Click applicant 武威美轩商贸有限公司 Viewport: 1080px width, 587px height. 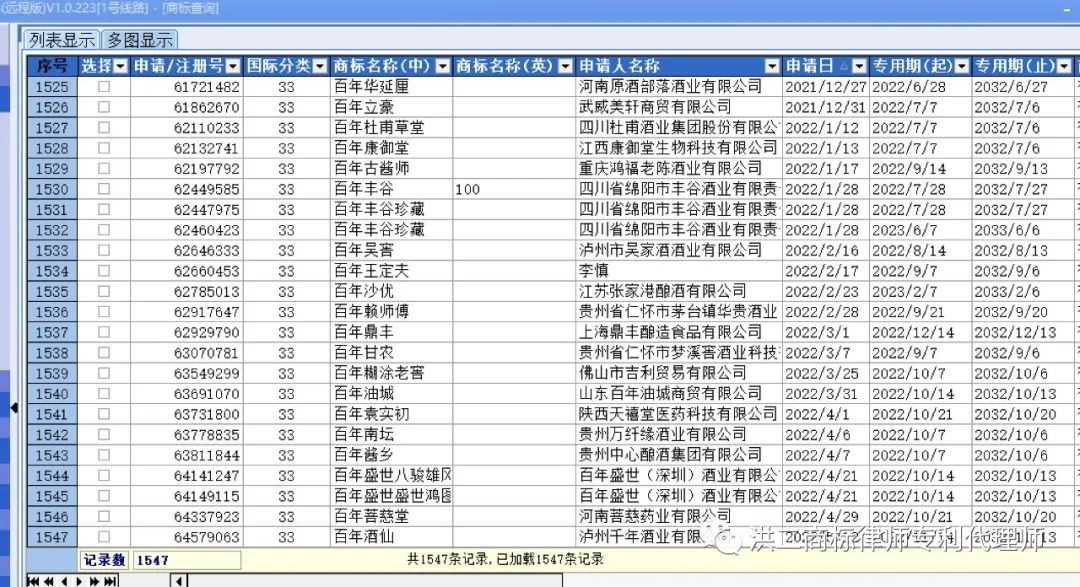pyautogui.click(x=654, y=107)
